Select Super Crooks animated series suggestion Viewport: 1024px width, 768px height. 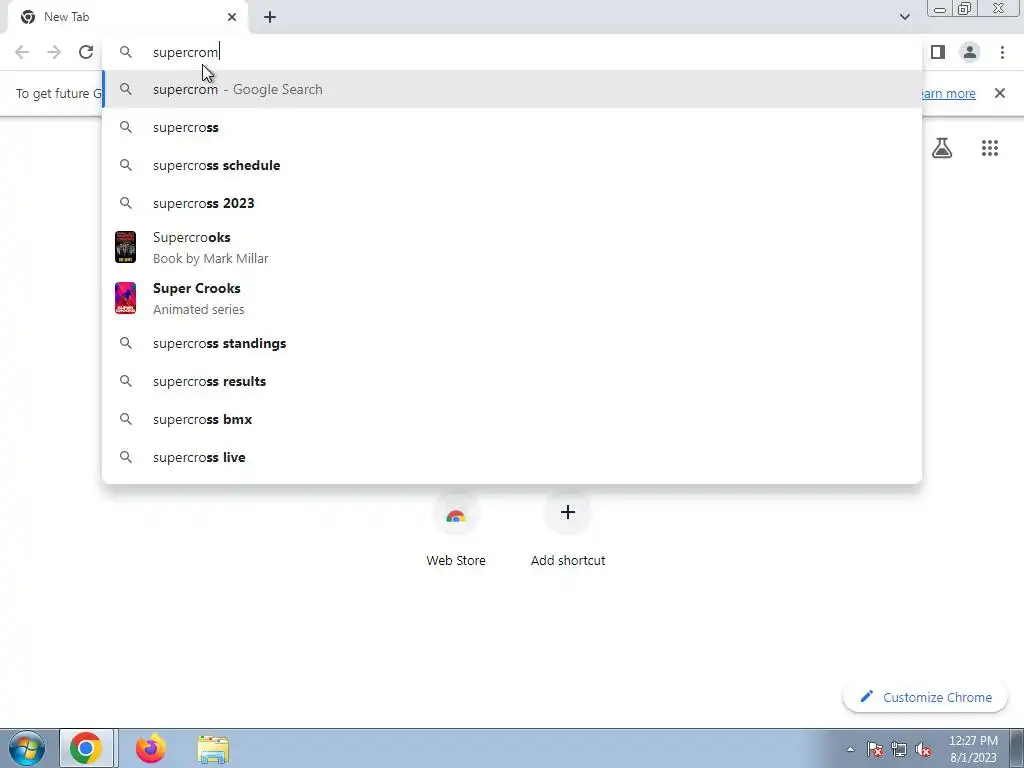point(512,298)
